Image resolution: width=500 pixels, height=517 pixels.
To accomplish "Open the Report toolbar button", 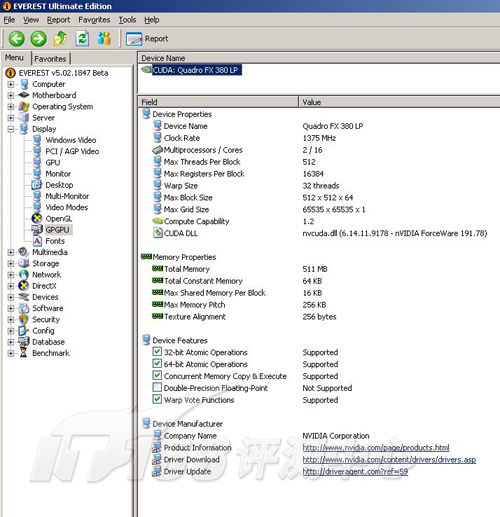I will pyautogui.click(x=147, y=39).
